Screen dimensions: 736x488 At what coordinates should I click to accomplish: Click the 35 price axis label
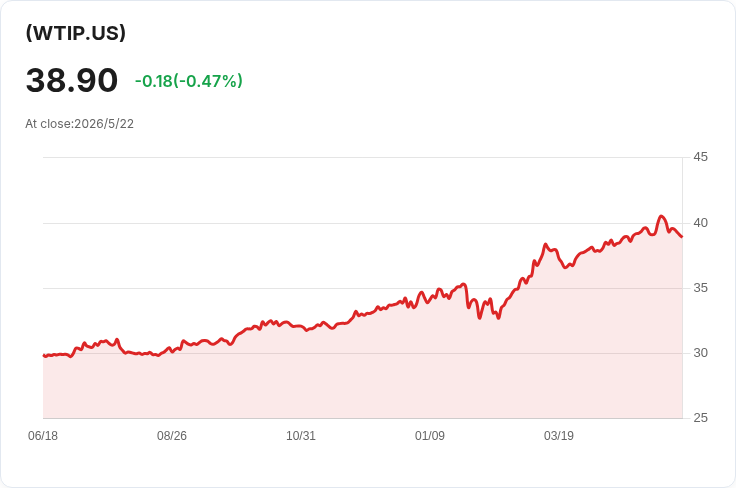coord(700,288)
